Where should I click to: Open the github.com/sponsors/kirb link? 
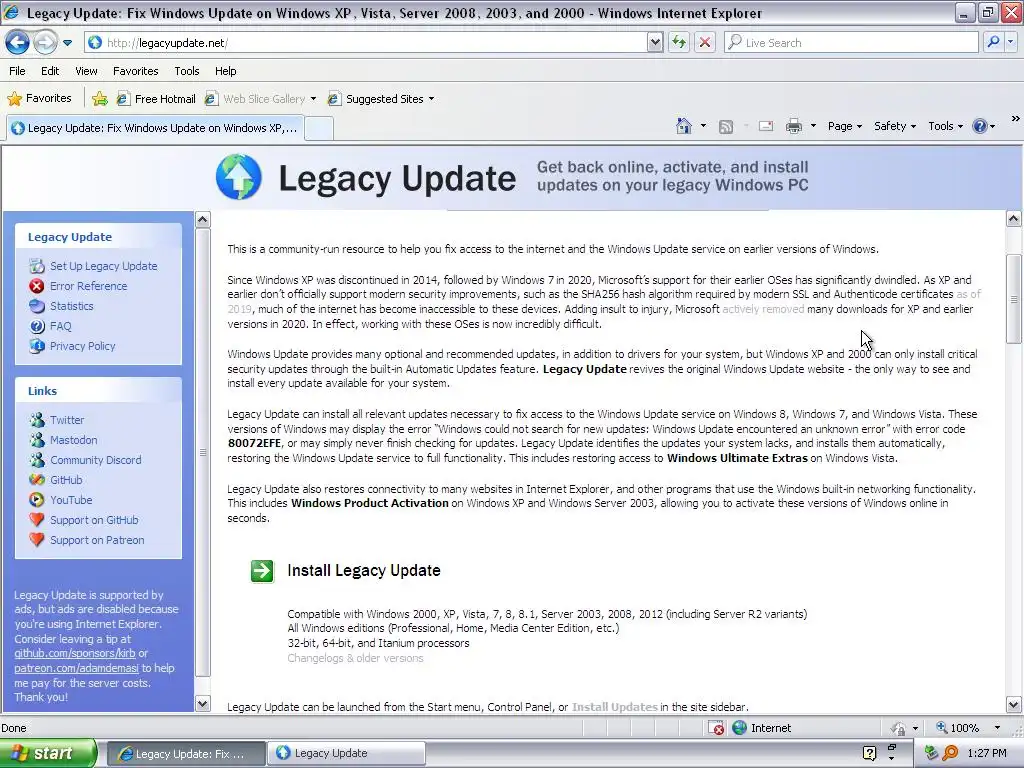pos(75,653)
